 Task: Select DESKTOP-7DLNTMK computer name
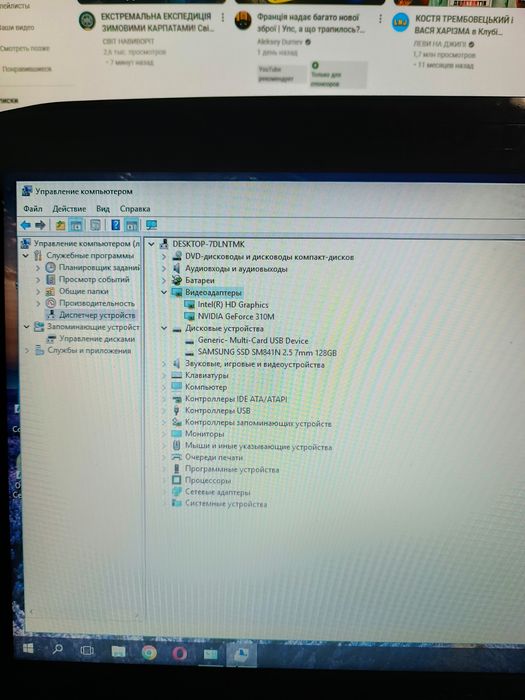(x=208, y=244)
